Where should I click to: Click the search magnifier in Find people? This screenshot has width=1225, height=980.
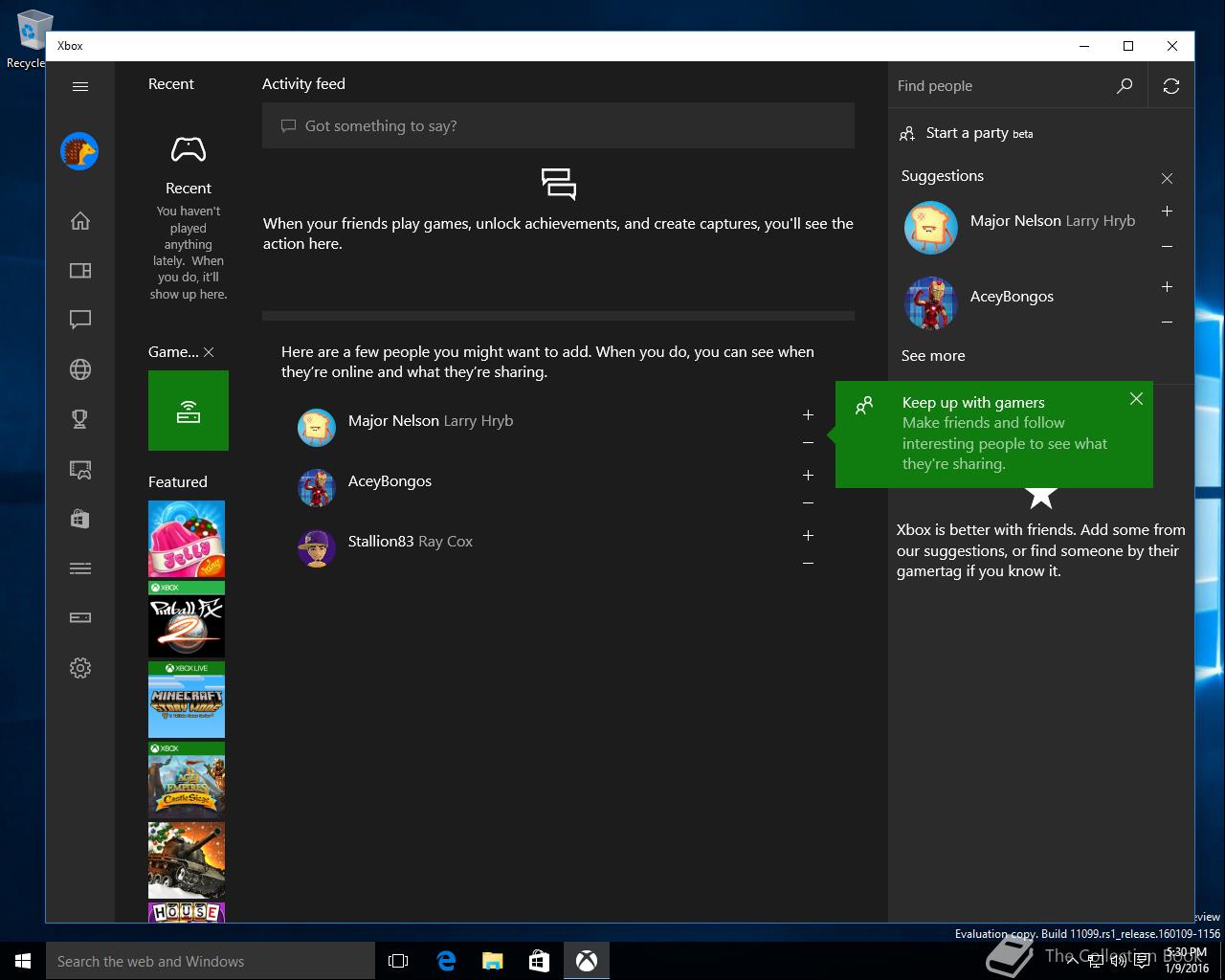point(1125,86)
